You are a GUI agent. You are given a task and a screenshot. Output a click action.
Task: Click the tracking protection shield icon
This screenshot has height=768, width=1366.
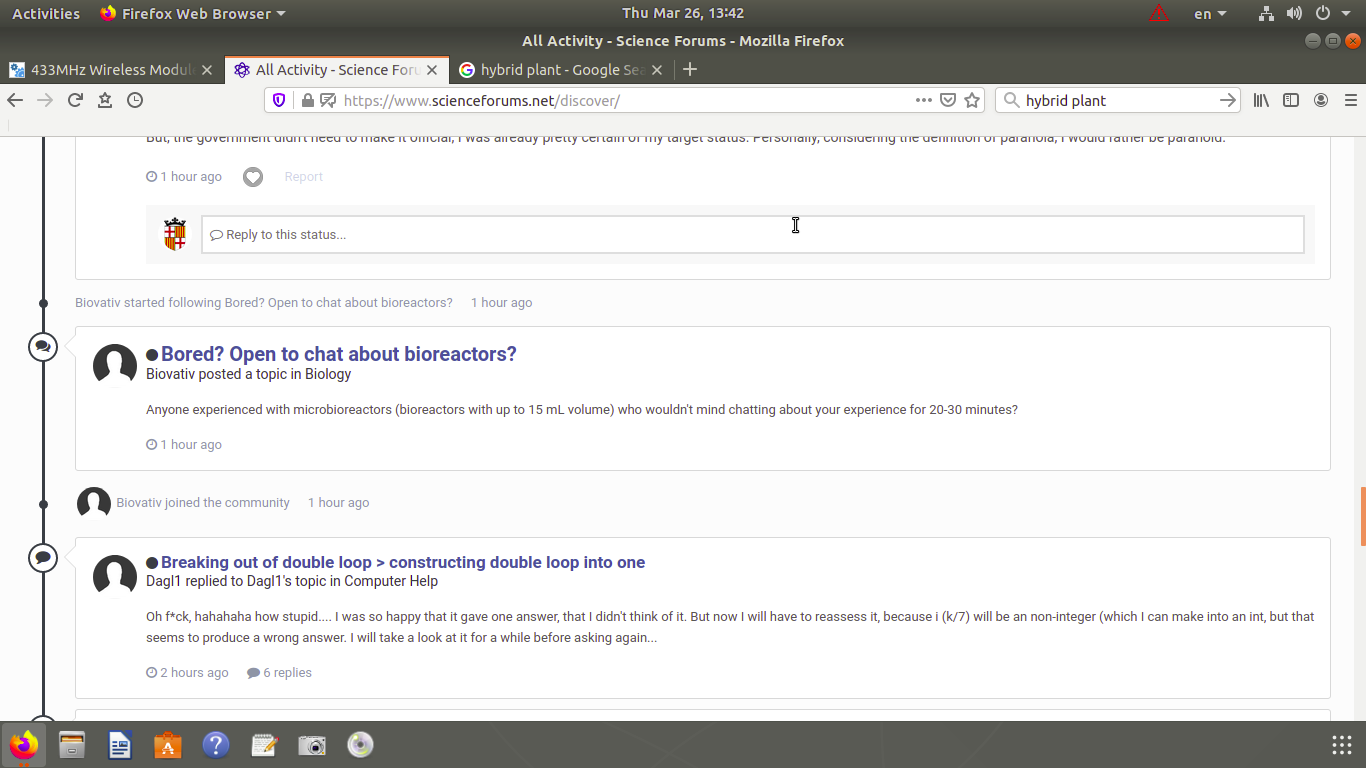coord(280,100)
